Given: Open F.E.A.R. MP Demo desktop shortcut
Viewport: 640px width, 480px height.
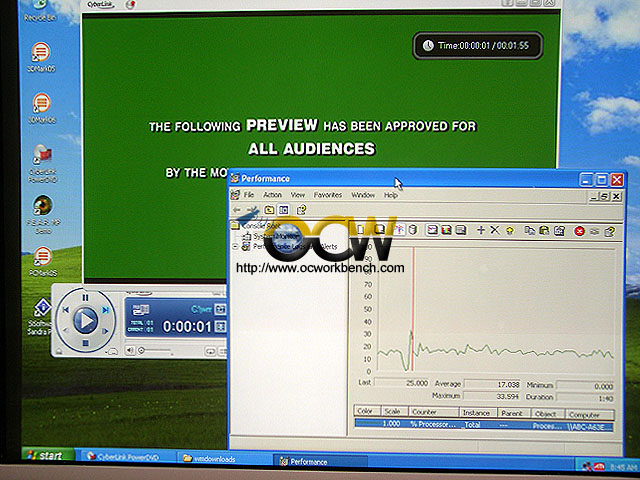Looking at the screenshot, I should pos(43,214).
